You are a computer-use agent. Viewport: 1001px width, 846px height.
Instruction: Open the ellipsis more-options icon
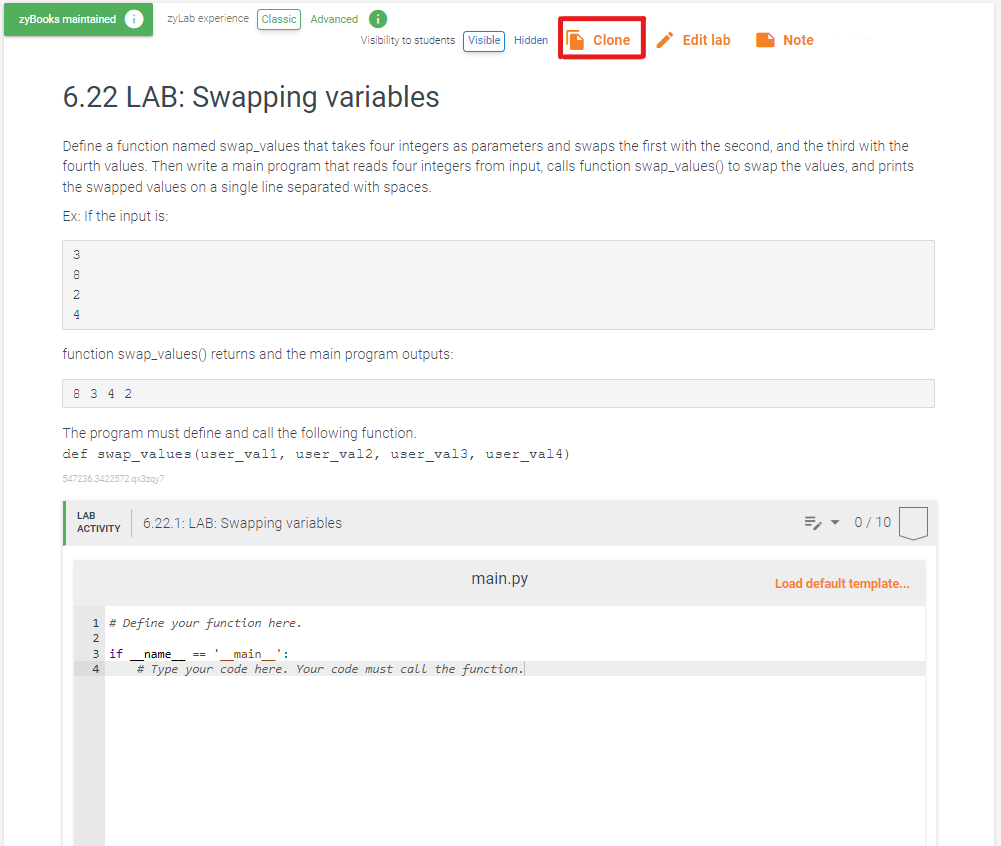[862, 36]
